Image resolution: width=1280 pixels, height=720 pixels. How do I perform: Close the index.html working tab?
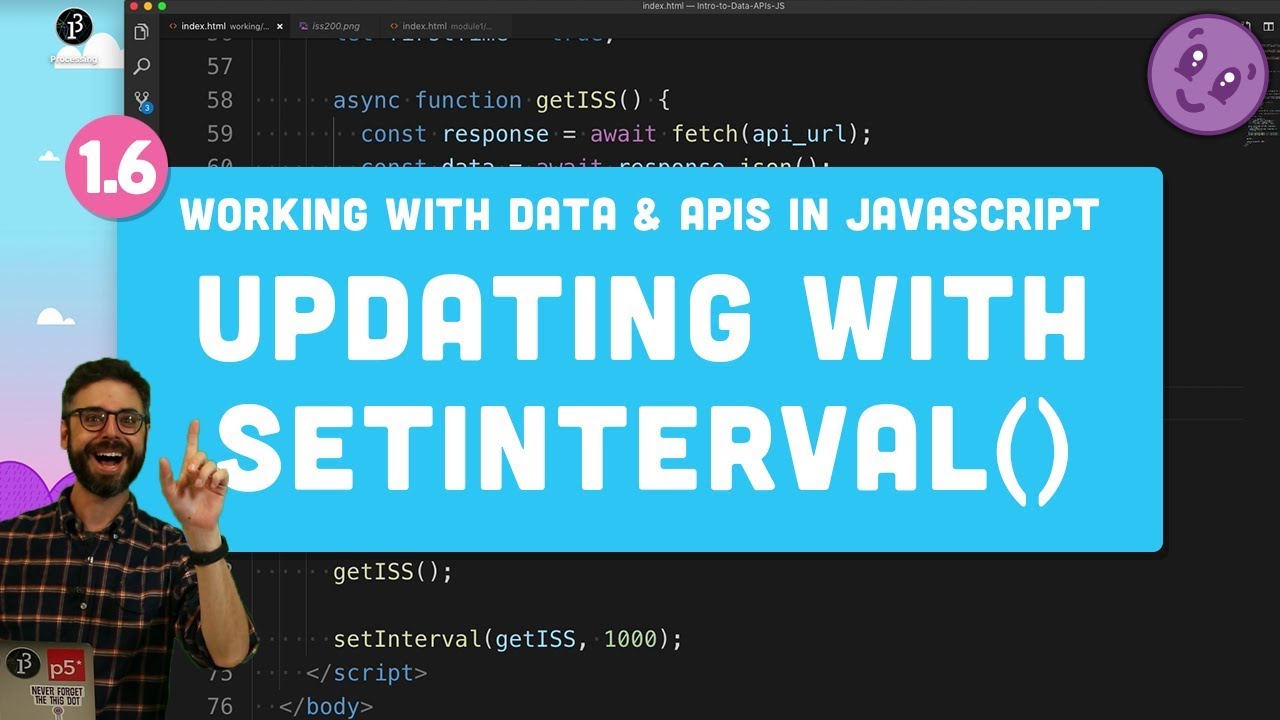click(280, 26)
